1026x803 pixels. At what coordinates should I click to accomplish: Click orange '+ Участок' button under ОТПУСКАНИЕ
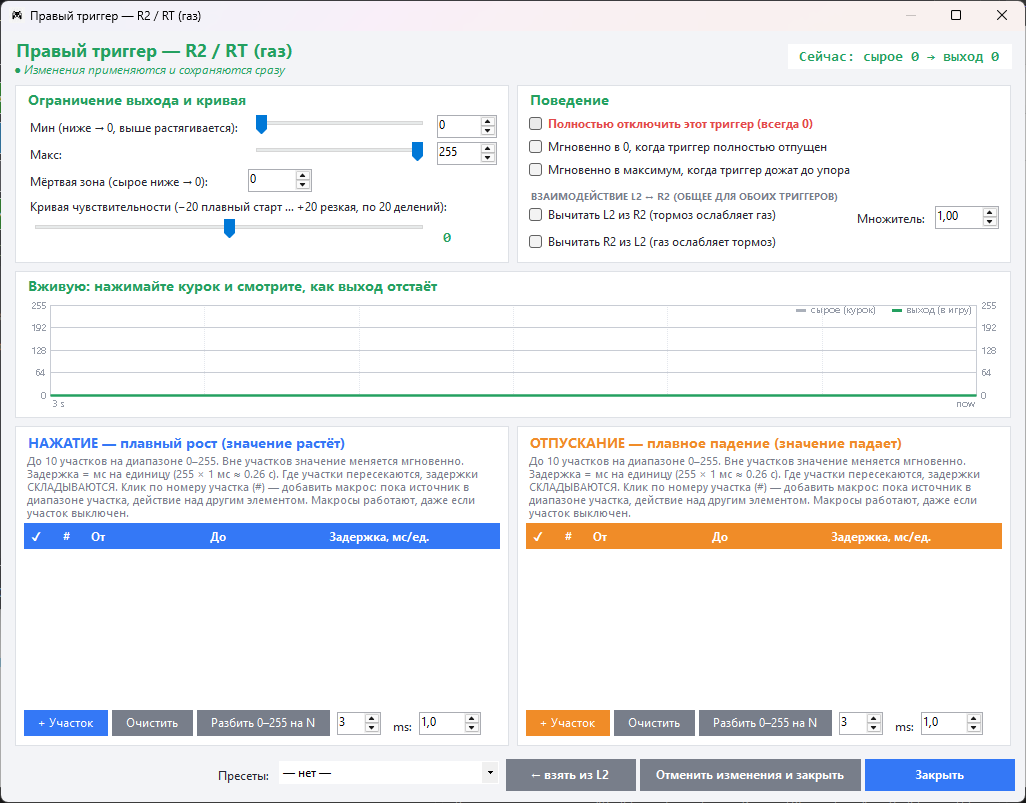tap(567, 723)
